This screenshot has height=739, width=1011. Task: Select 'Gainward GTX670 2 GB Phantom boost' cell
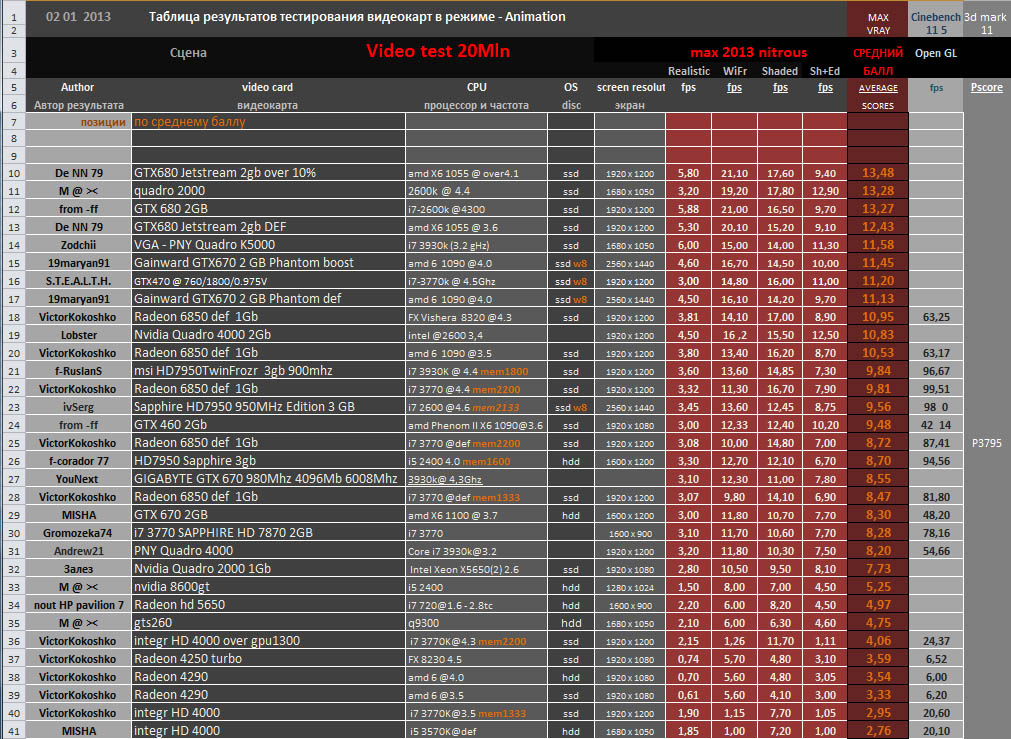click(x=268, y=263)
